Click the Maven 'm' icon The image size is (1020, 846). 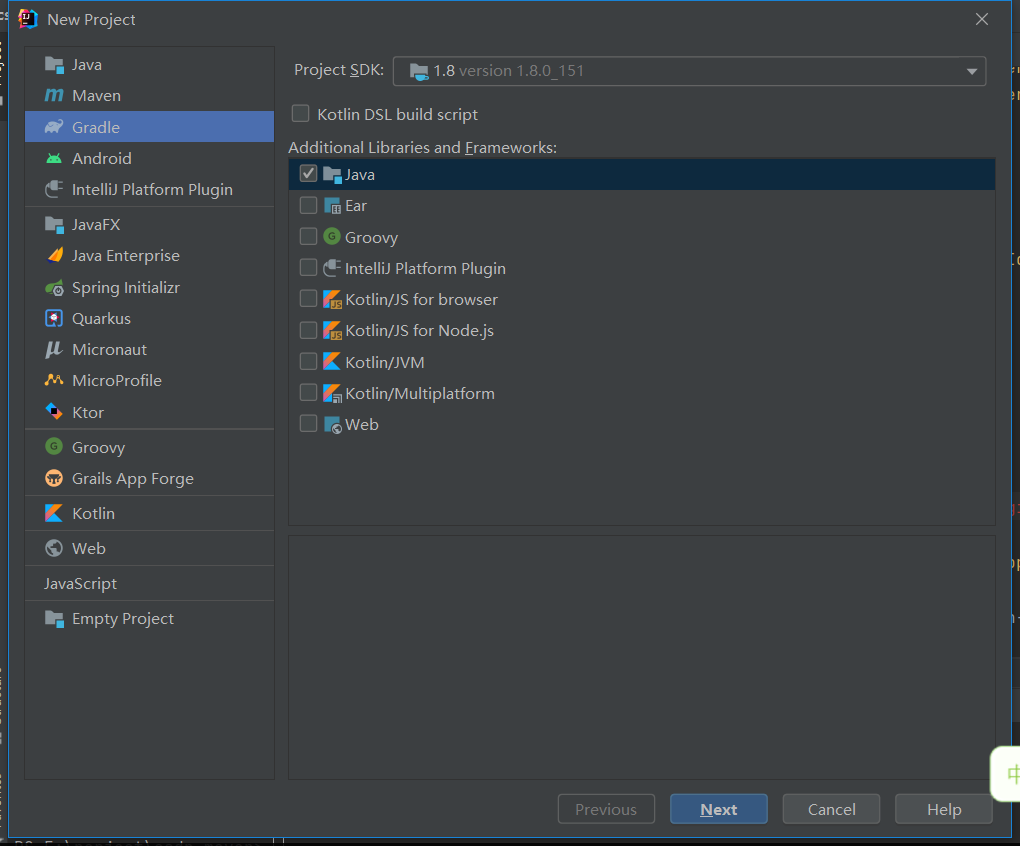click(54, 96)
